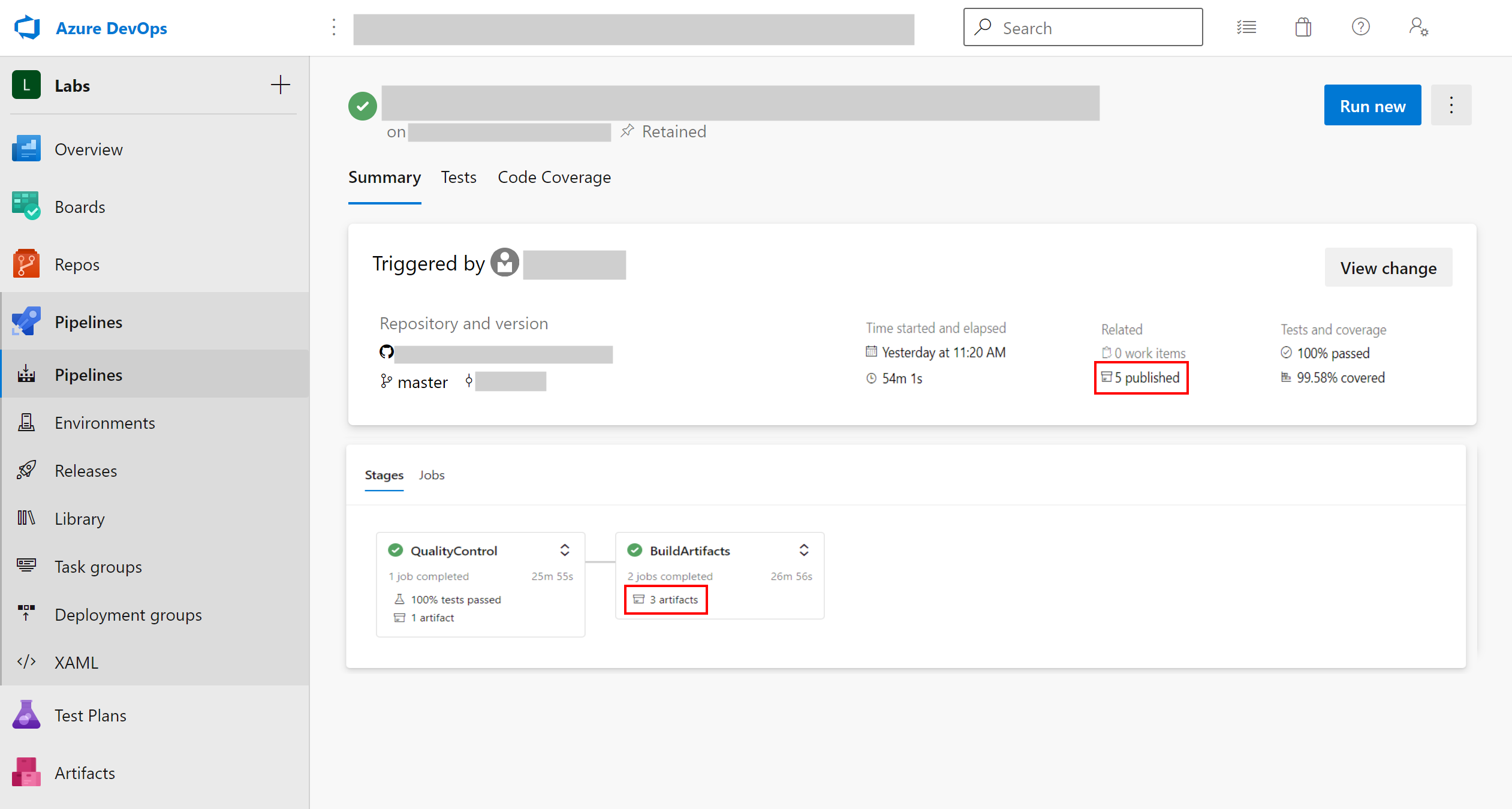
Task: Open the more actions menu beside Run new
Action: [x=1451, y=106]
